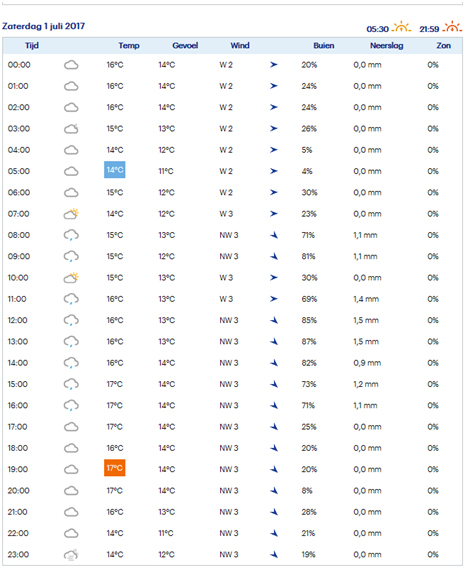
Task: Click the Gevoel column header
Action: [185, 46]
